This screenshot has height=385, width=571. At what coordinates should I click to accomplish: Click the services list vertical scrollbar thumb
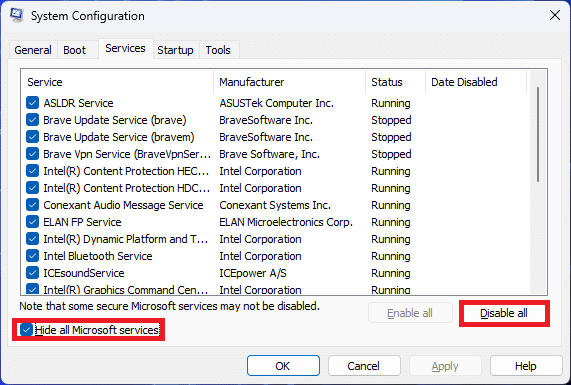[538, 134]
